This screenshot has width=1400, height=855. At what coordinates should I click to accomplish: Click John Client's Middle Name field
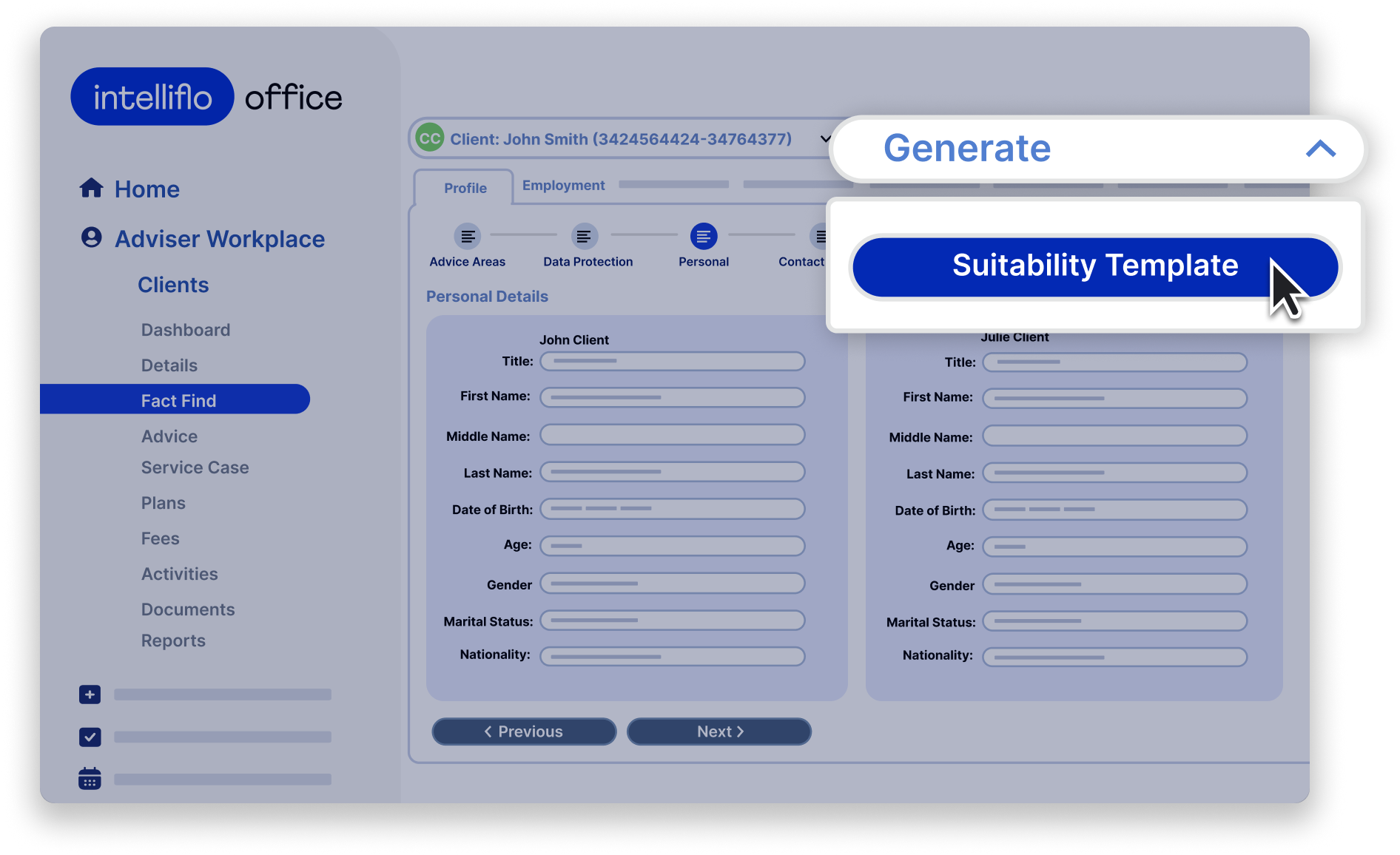point(673,435)
